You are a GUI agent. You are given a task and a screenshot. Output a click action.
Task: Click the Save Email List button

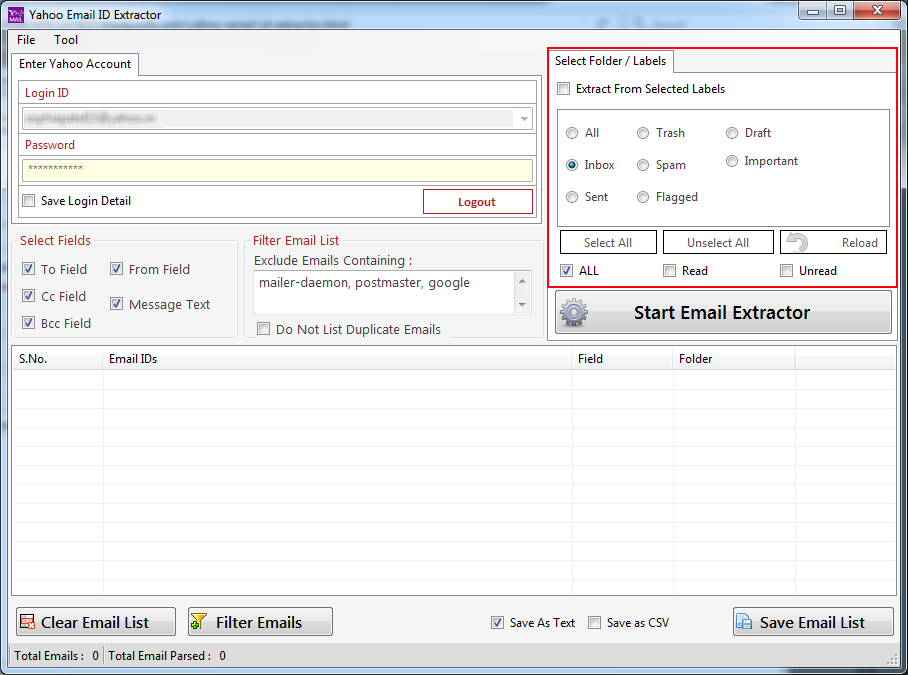(x=813, y=622)
